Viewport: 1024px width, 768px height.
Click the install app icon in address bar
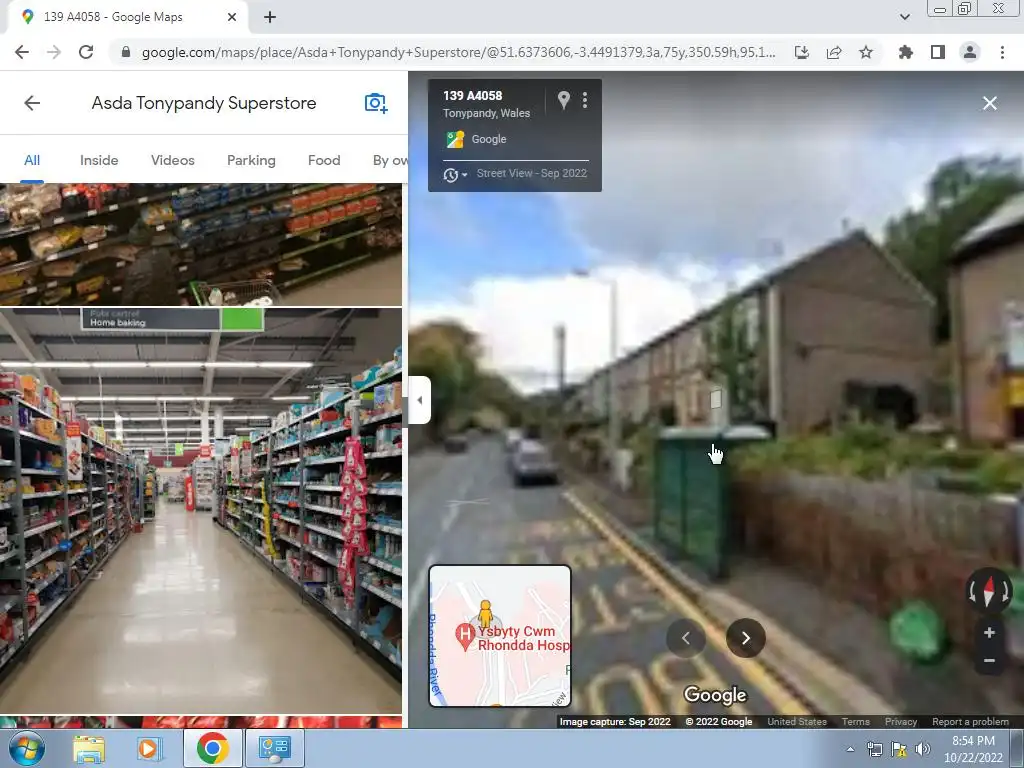802,52
